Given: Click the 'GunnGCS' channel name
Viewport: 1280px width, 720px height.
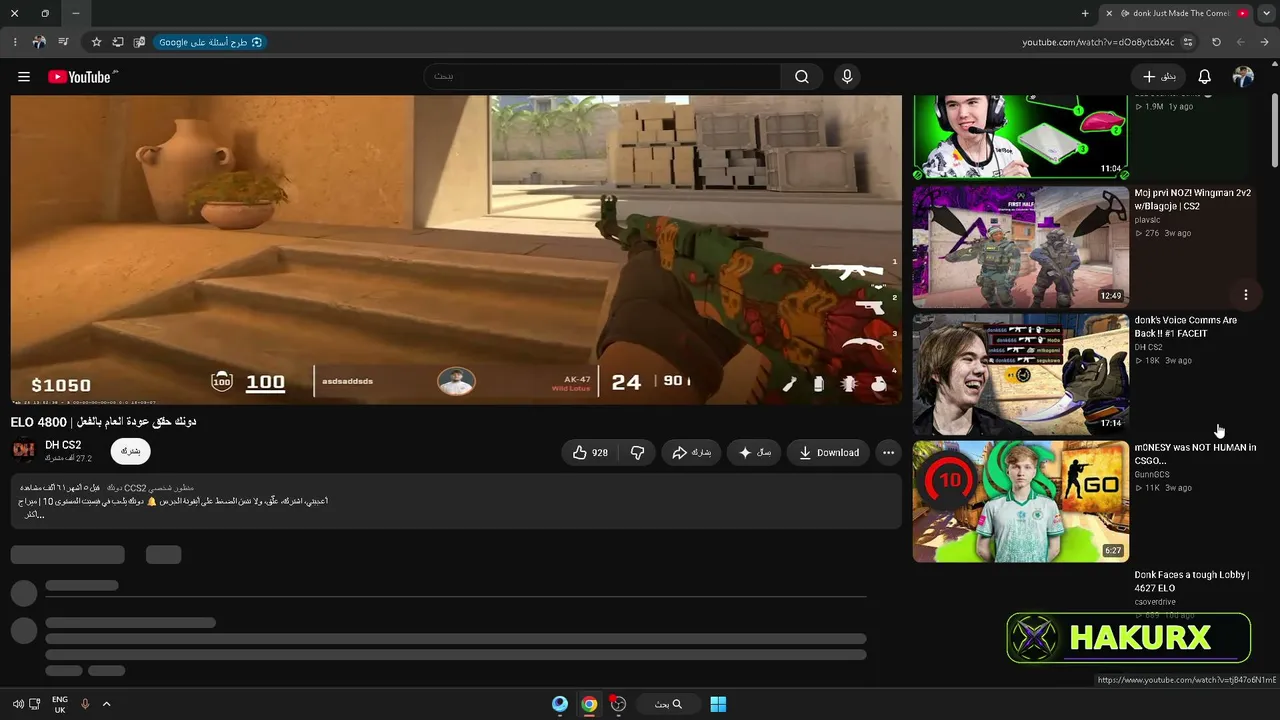Looking at the screenshot, I should (1152, 474).
